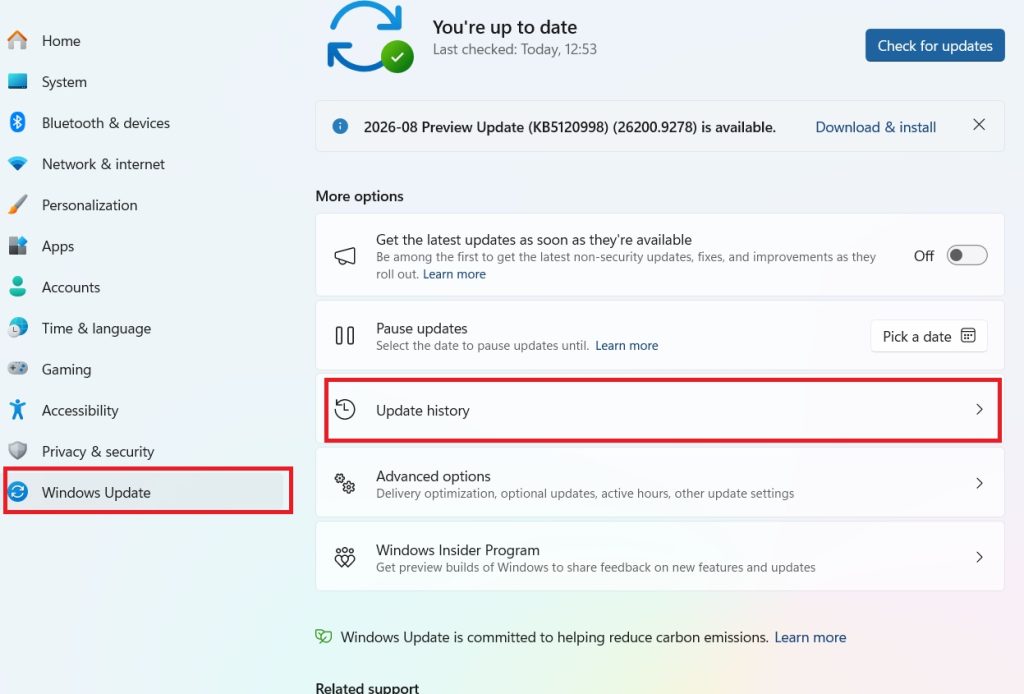Click the megaphone icon for latest updates
This screenshot has width=1024, height=694.
(345, 256)
